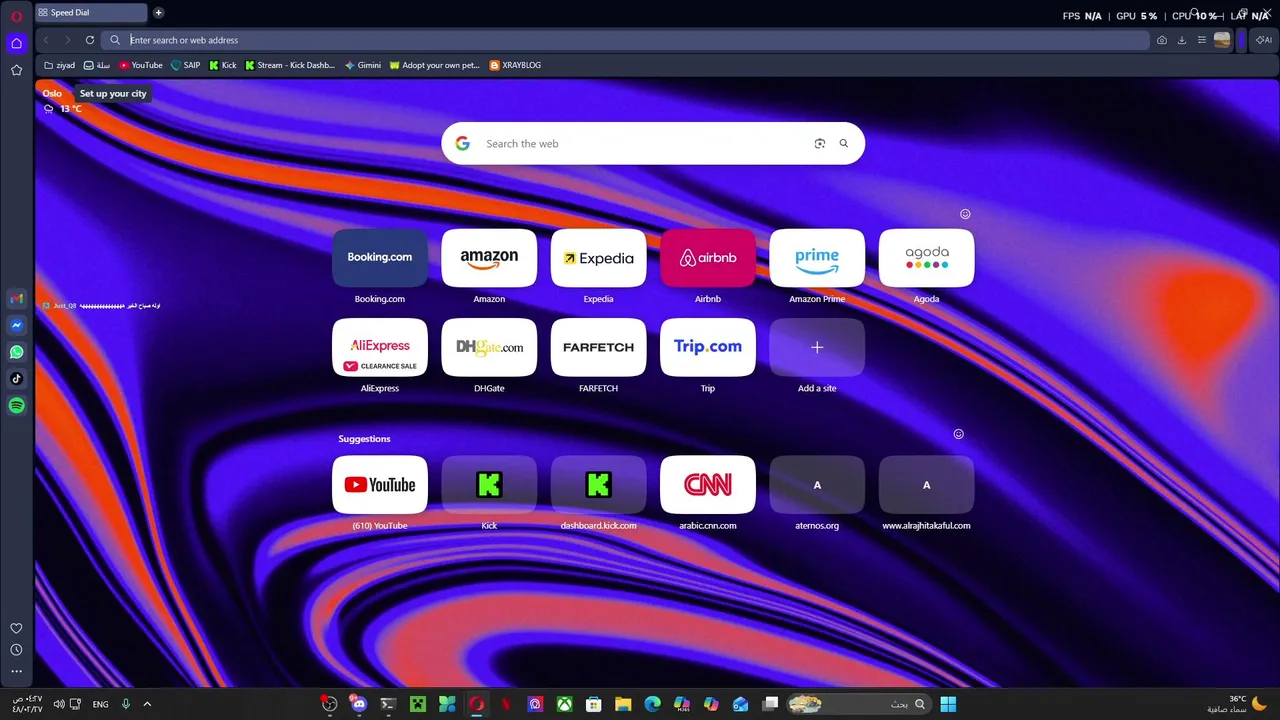Viewport: 1280px width, 720px height.
Task: Search by image with camera lens icon
Action: point(820,144)
